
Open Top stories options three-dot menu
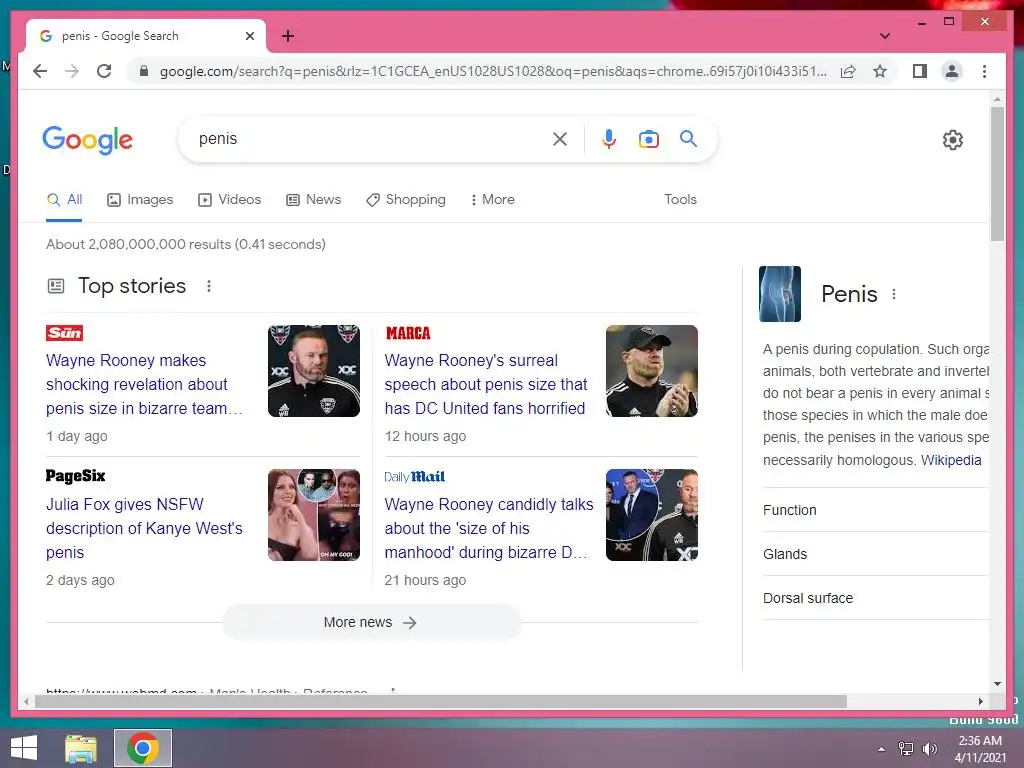pyautogui.click(x=208, y=286)
